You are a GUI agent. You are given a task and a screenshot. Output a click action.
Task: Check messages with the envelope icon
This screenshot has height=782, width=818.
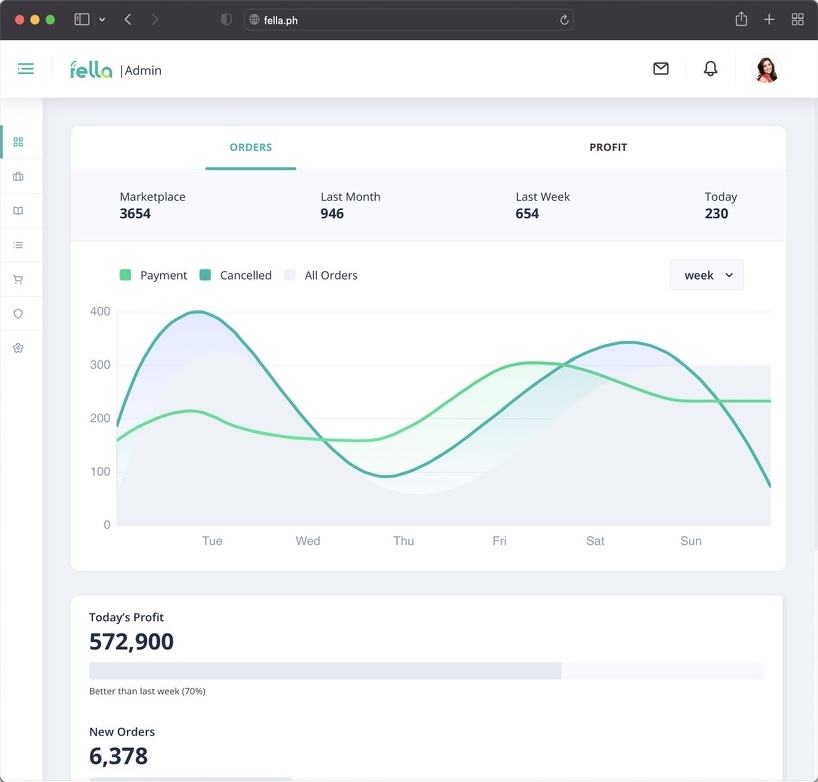pyautogui.click(x=660, y=68)
